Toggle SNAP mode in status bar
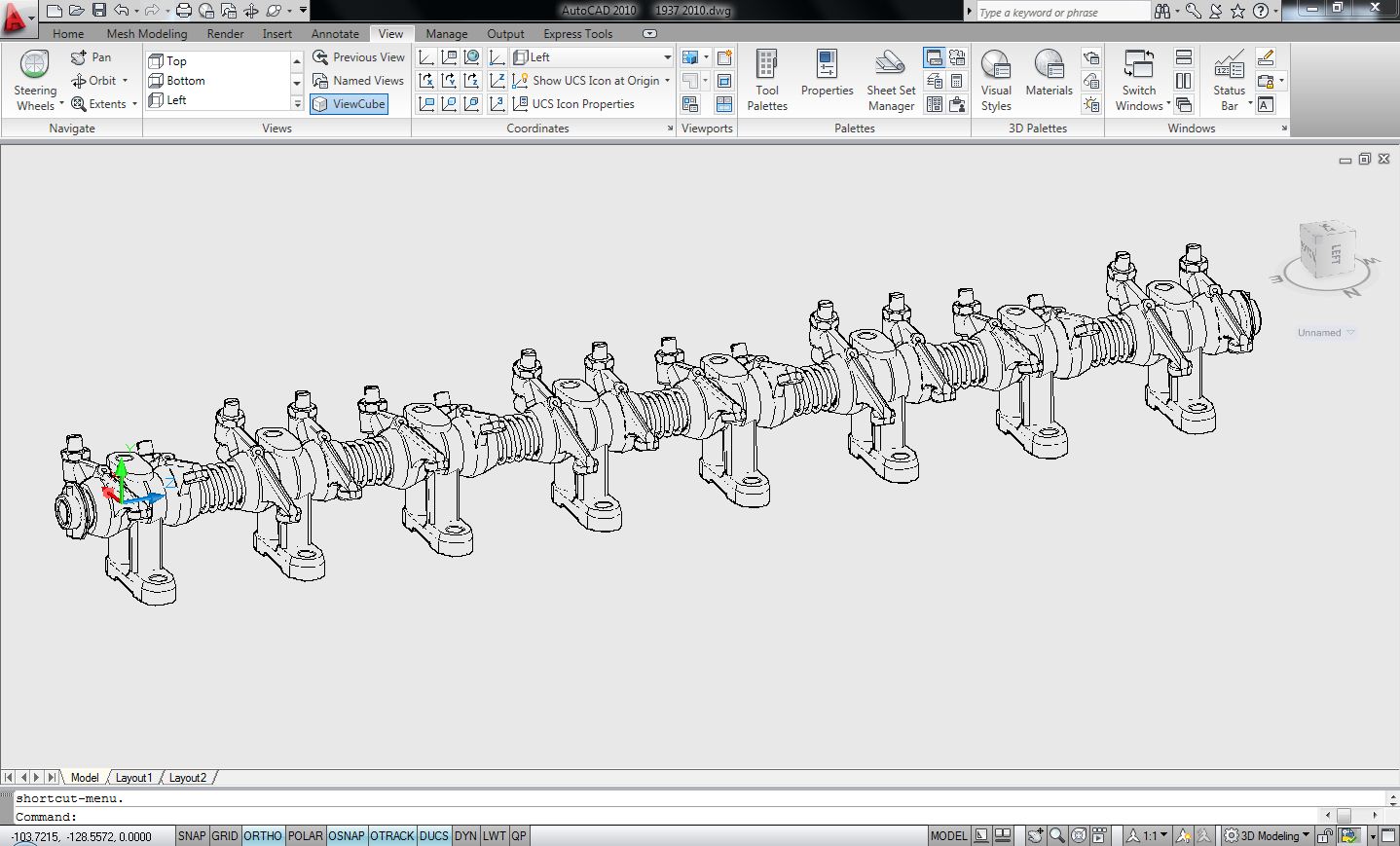Image resolution: width=1400 pixels, height=846 pixels. point(192,835)
